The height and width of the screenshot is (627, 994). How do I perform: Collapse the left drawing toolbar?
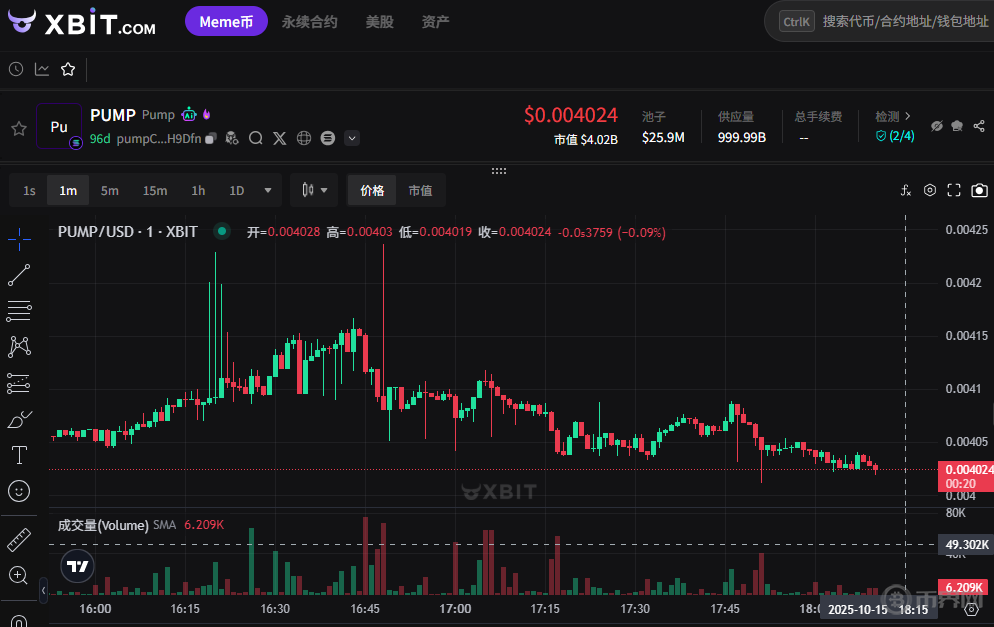(43, 590)
